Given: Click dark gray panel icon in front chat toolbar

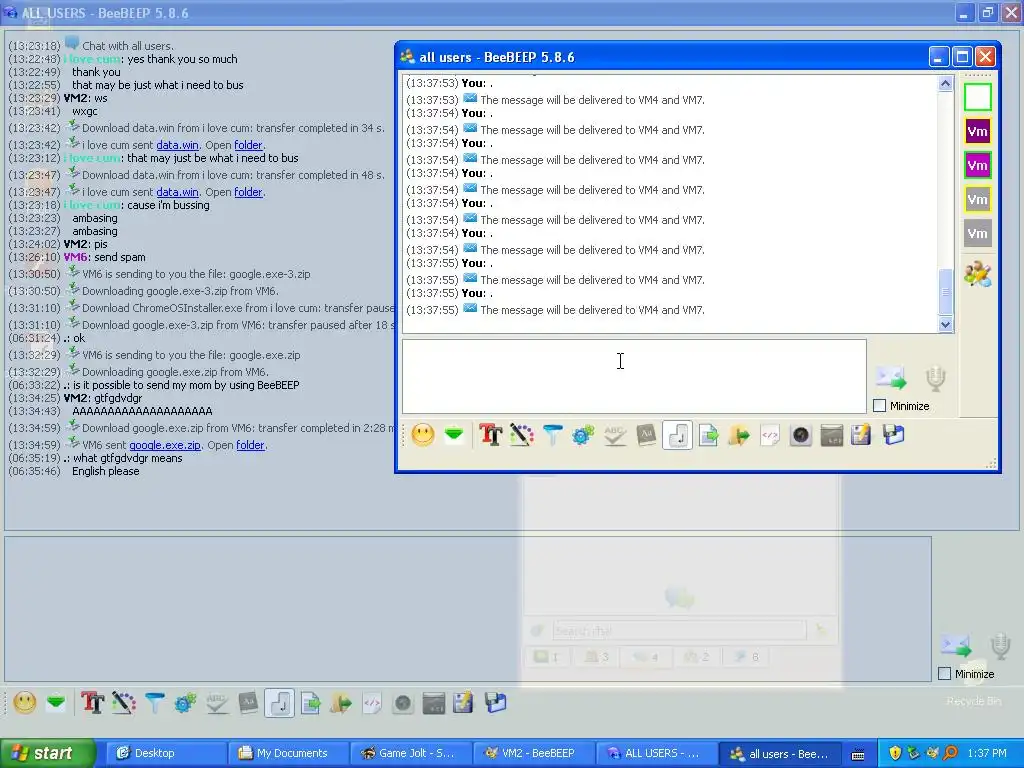Looking at the screenshot, I should [831, 435].
